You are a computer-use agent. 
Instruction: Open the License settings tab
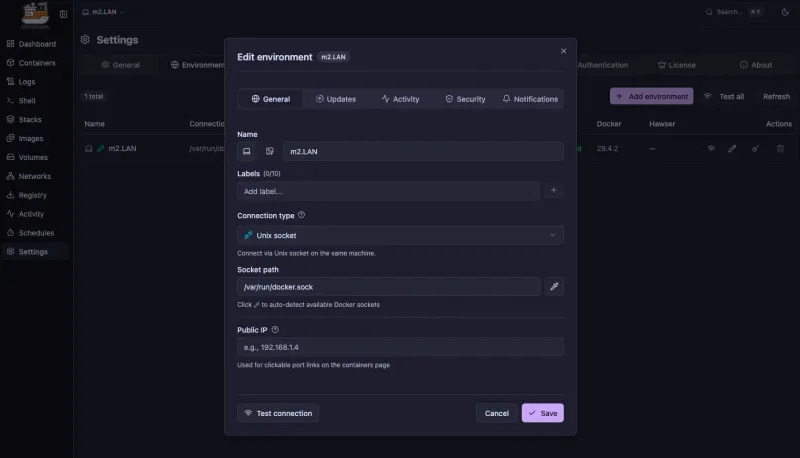coord(677,65)
